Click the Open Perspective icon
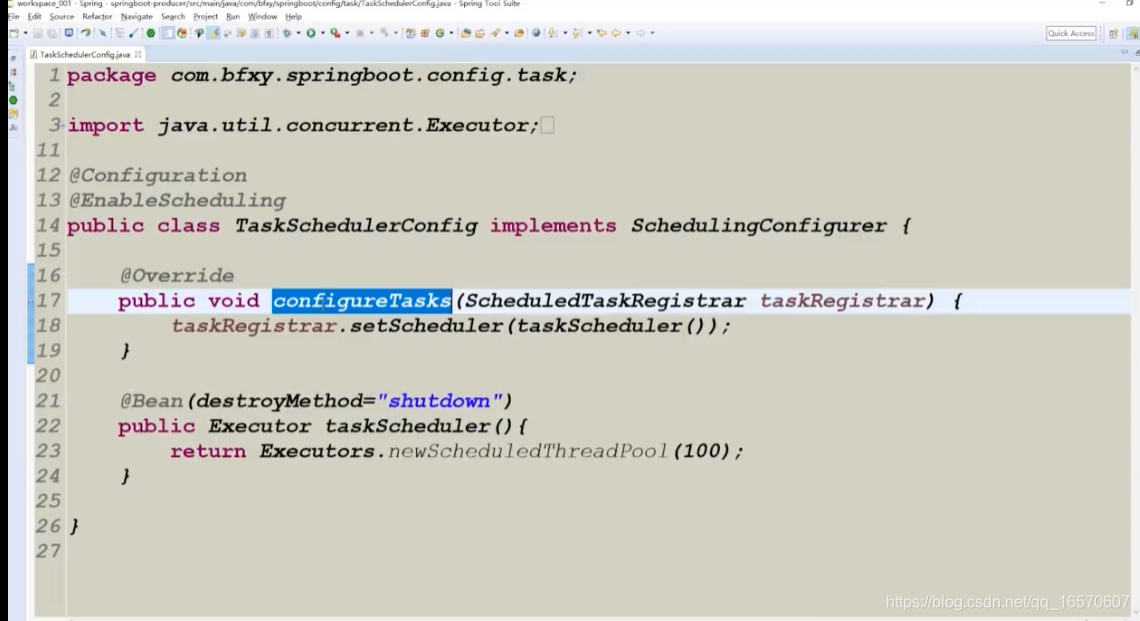Viewport: 1140px width, 621px height. [1114, 33]
